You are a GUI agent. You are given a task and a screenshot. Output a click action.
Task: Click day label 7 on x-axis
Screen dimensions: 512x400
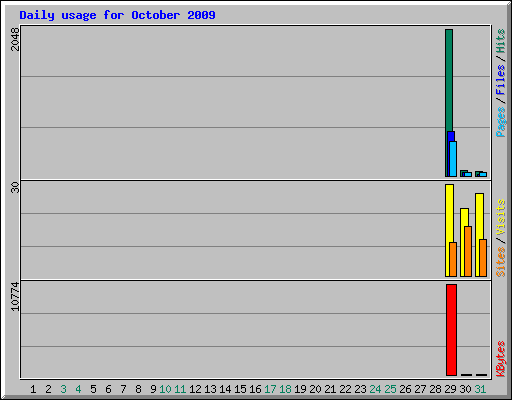pyautogui.click(x=123, y=389)
